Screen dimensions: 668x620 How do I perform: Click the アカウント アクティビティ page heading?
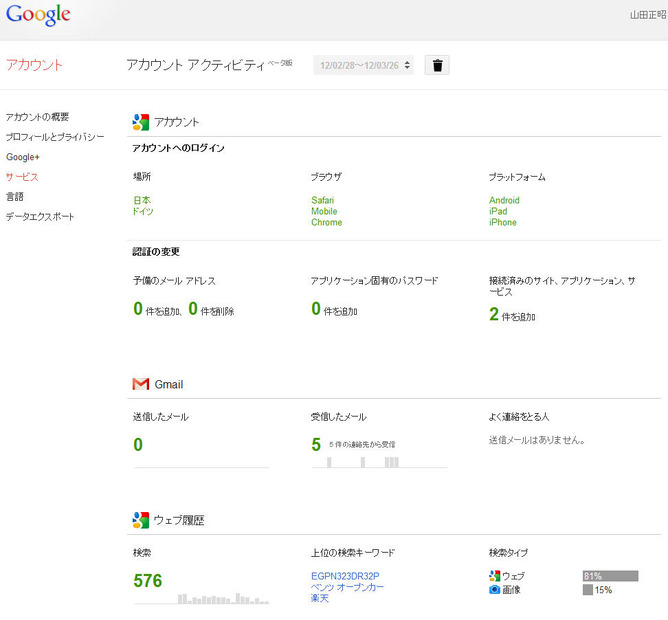[x=196, y=65]
